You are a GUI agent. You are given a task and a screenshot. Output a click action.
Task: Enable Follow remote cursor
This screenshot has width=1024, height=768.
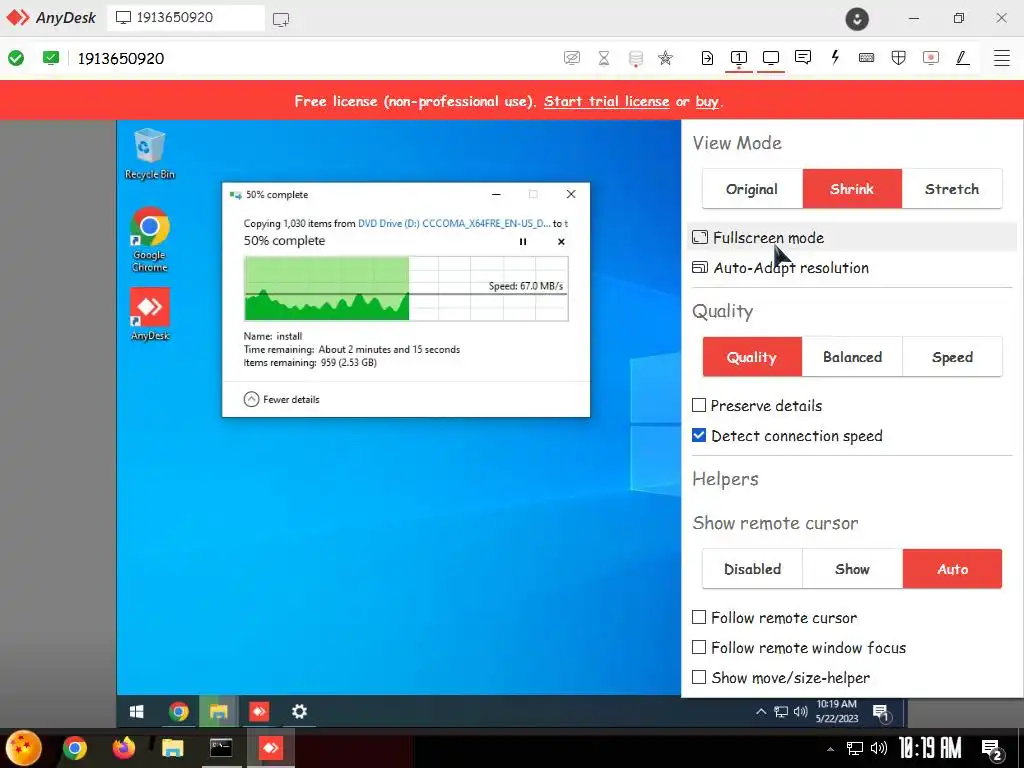(699, 617)
